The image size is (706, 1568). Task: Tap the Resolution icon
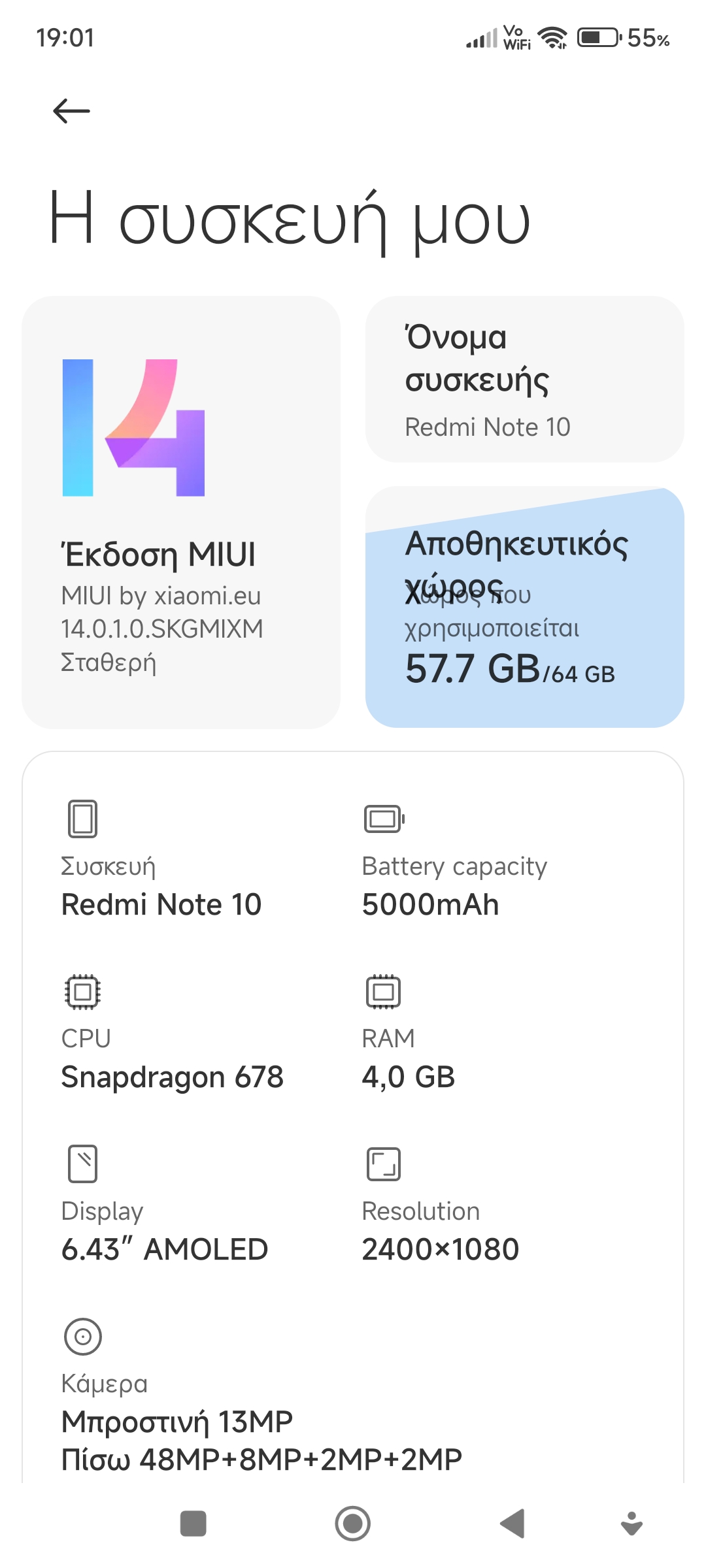383,1164
